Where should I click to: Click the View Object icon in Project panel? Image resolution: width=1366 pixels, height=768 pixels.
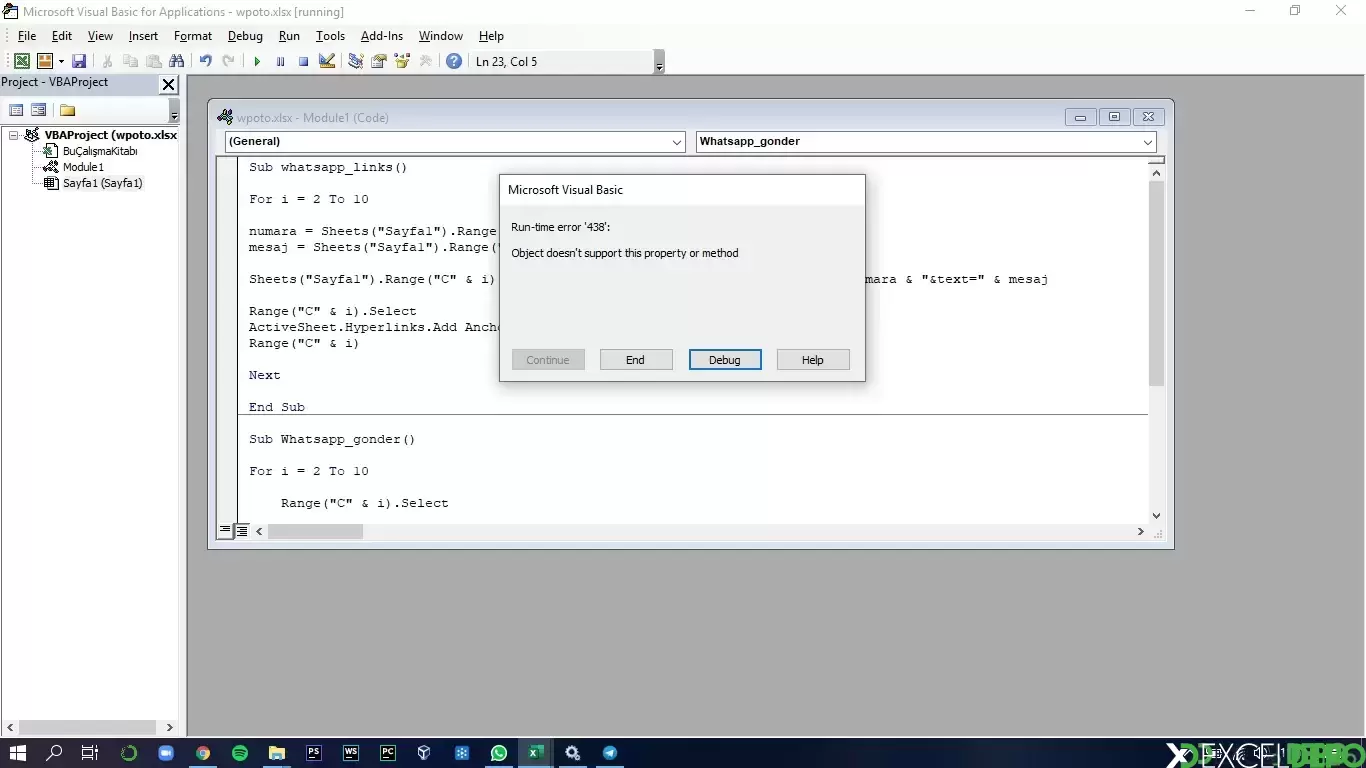coord(39,110)
